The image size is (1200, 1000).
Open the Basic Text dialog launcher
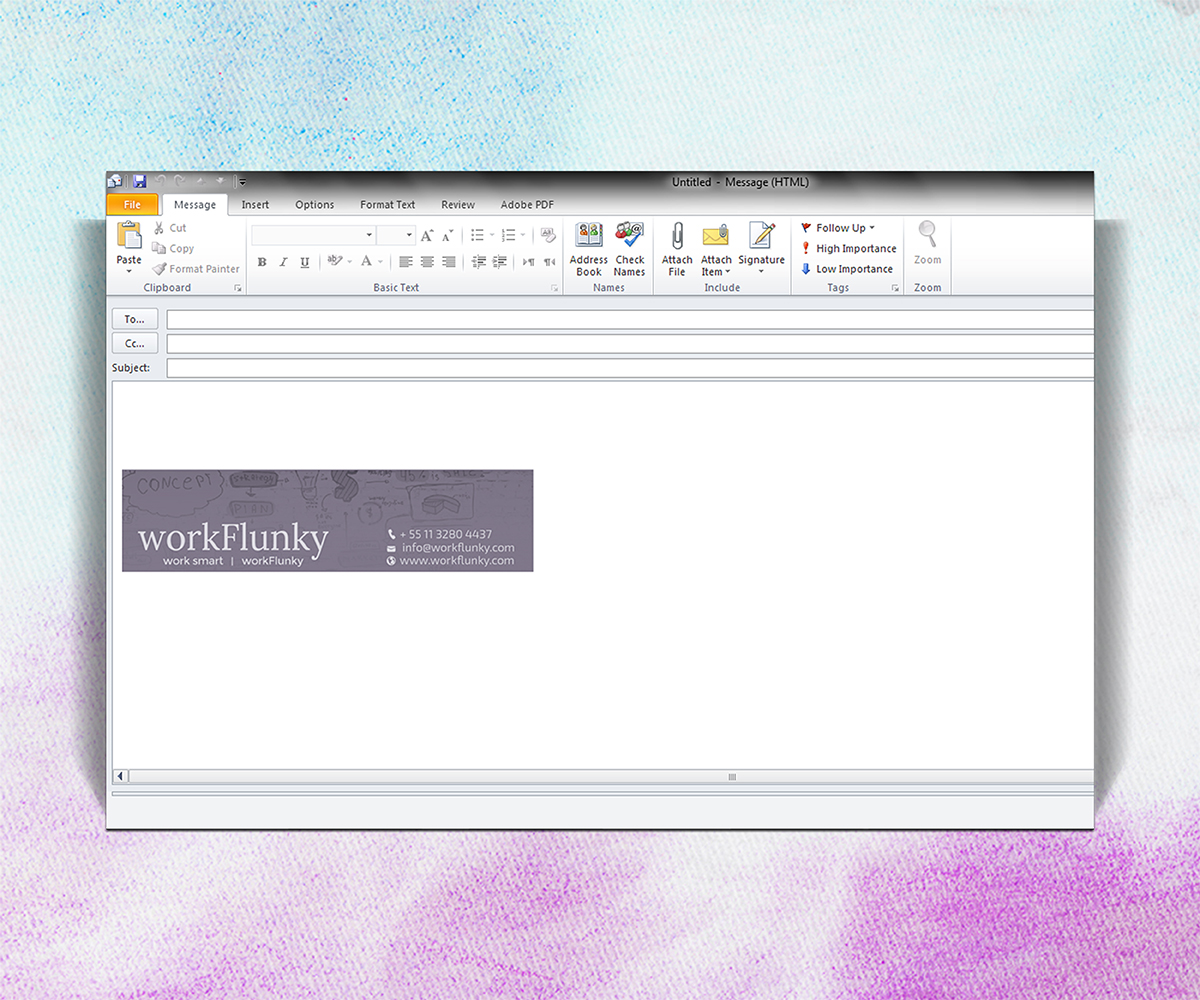554,288
